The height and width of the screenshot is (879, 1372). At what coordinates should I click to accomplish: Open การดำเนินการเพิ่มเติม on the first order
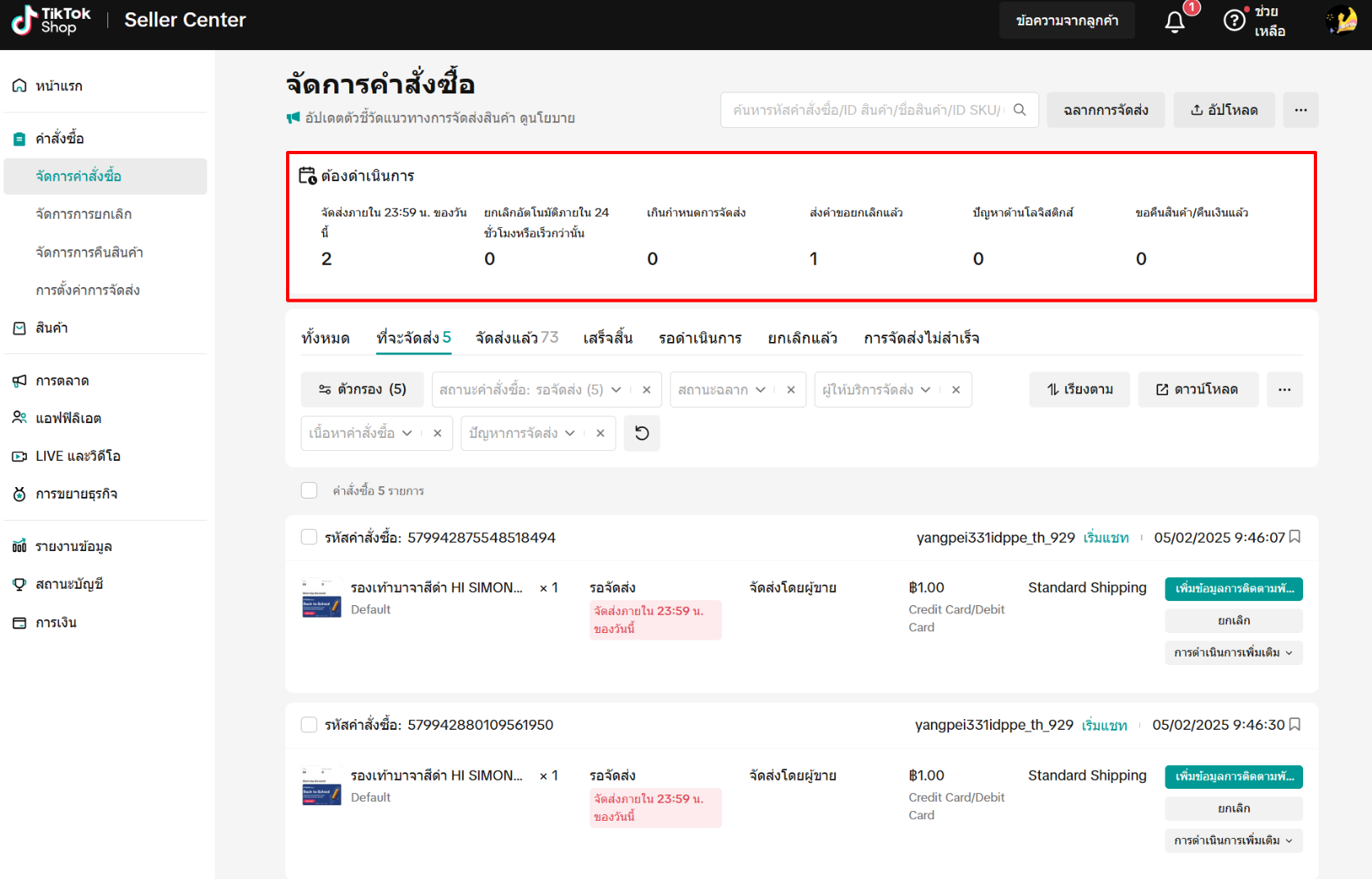tap(1233, 653)
